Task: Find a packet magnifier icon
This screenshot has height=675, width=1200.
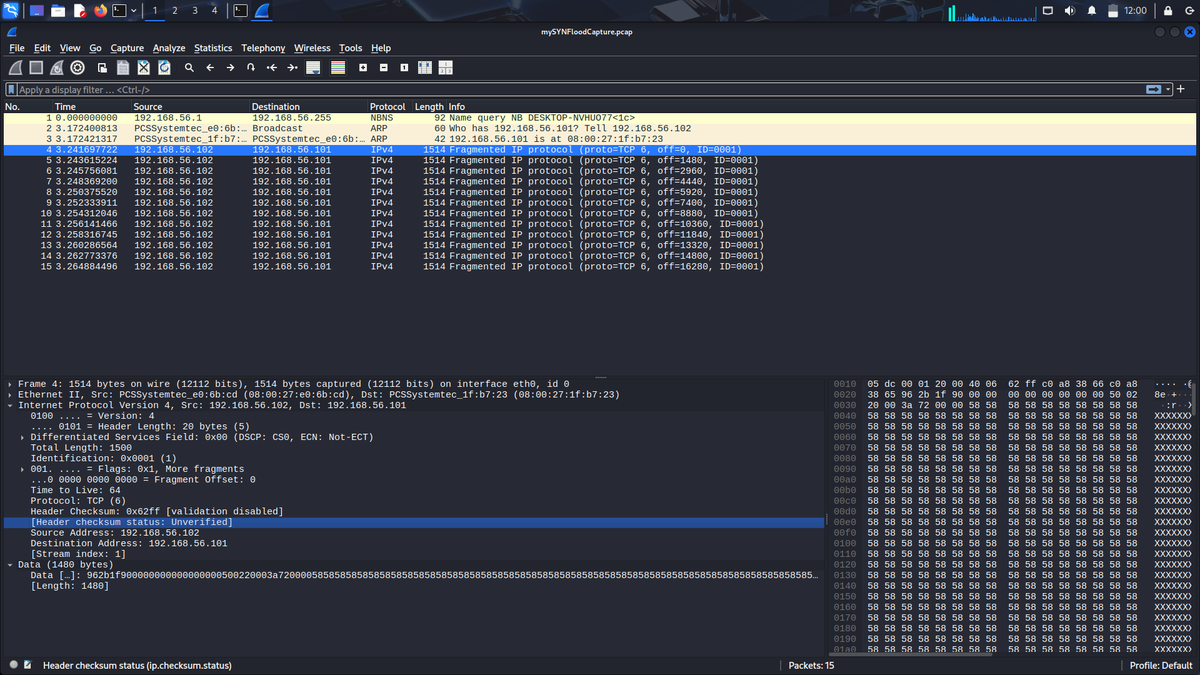Action: [189, 68]
